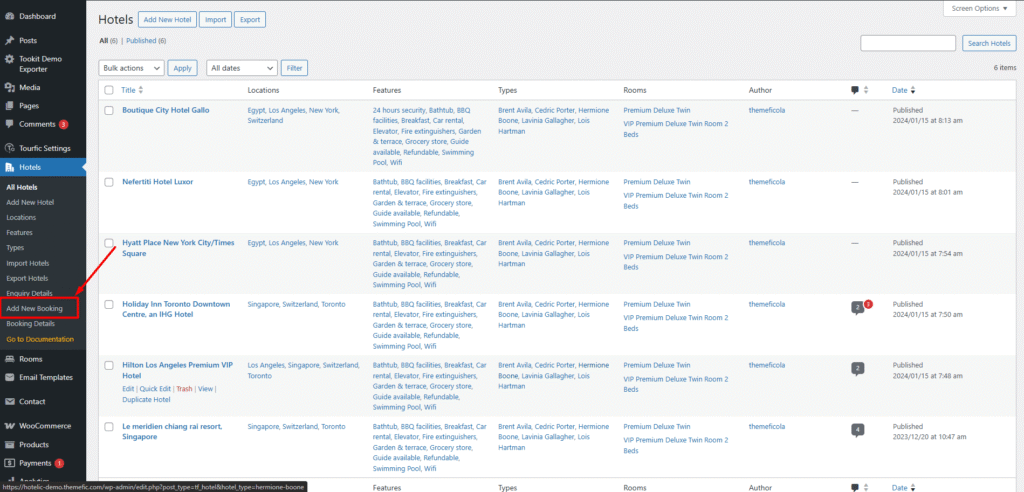Click the Tourfic Settings gear icon
Image resolution: width=1024 pixels, height=492 pixels.
click(9, 148)
